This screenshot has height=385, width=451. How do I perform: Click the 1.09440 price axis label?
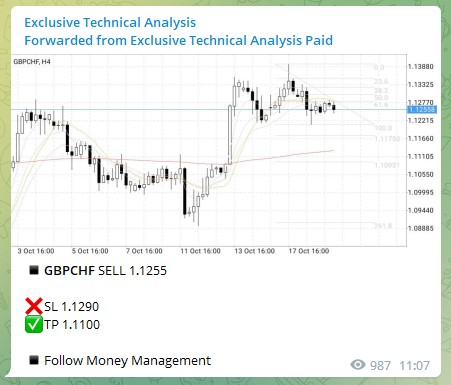click(x=421, y=210)
